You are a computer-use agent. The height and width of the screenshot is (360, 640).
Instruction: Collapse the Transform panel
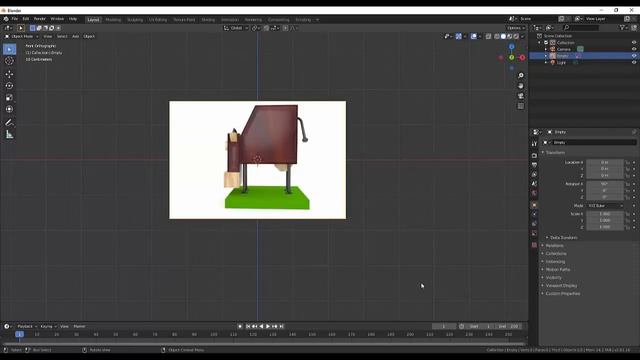pyautogui.click(x=555, y=152)
